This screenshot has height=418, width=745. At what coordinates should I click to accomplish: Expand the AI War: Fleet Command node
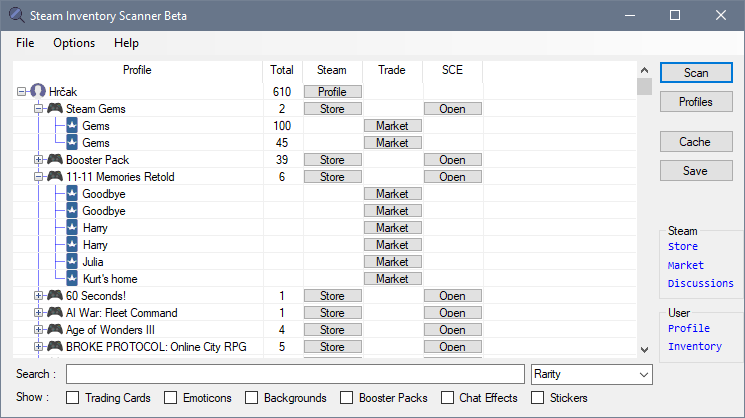coord(38,313)
